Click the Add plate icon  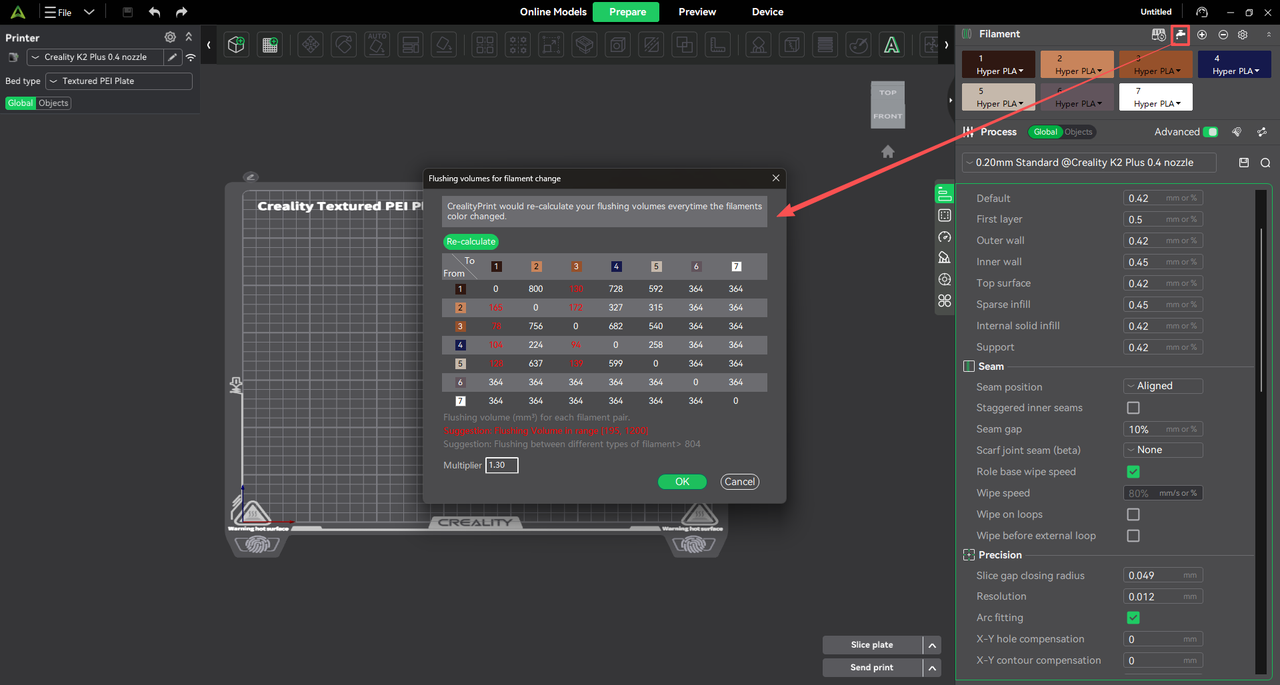pos(270,45)
